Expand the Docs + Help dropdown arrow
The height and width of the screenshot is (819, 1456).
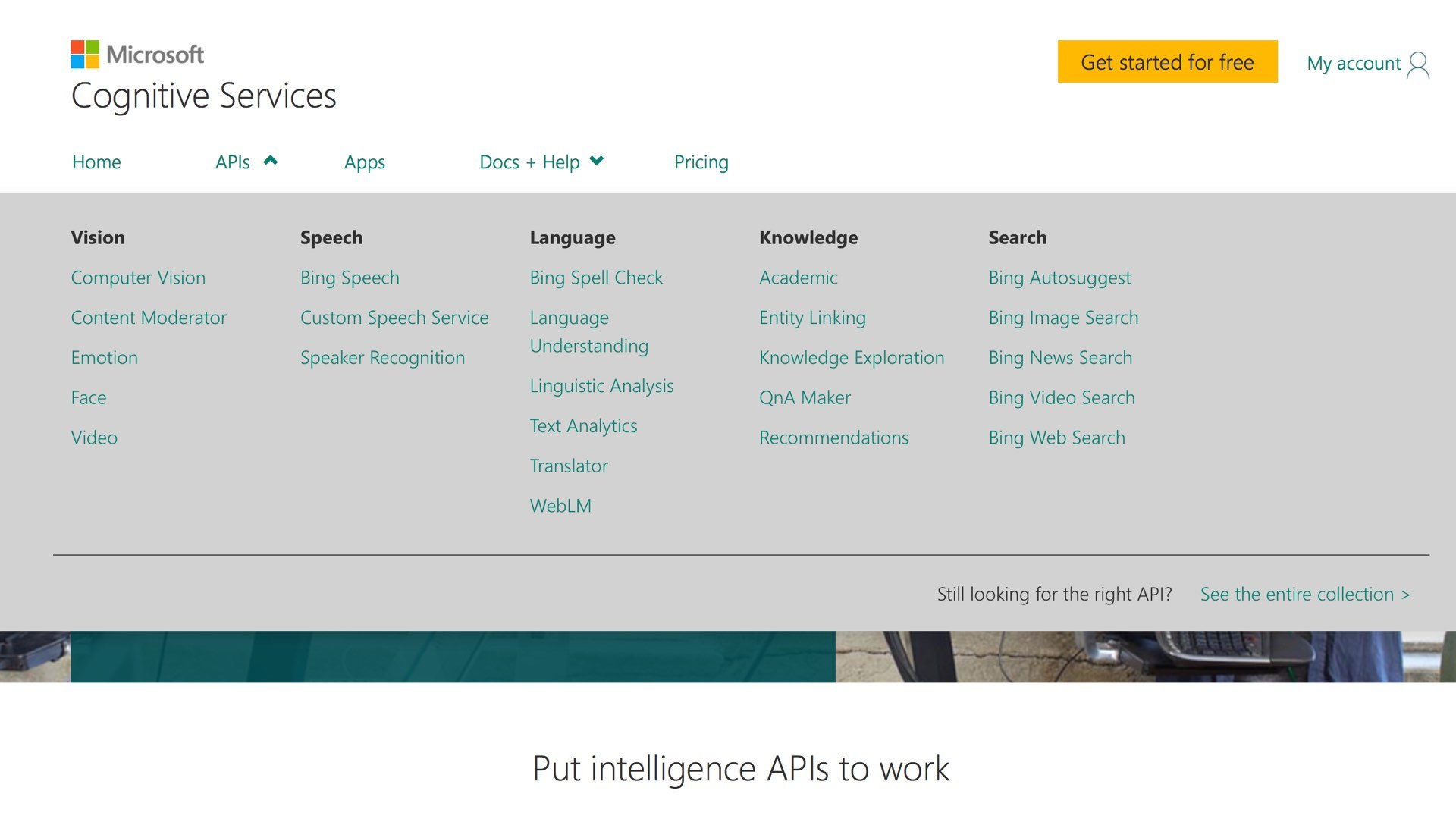tap(597, 161)
